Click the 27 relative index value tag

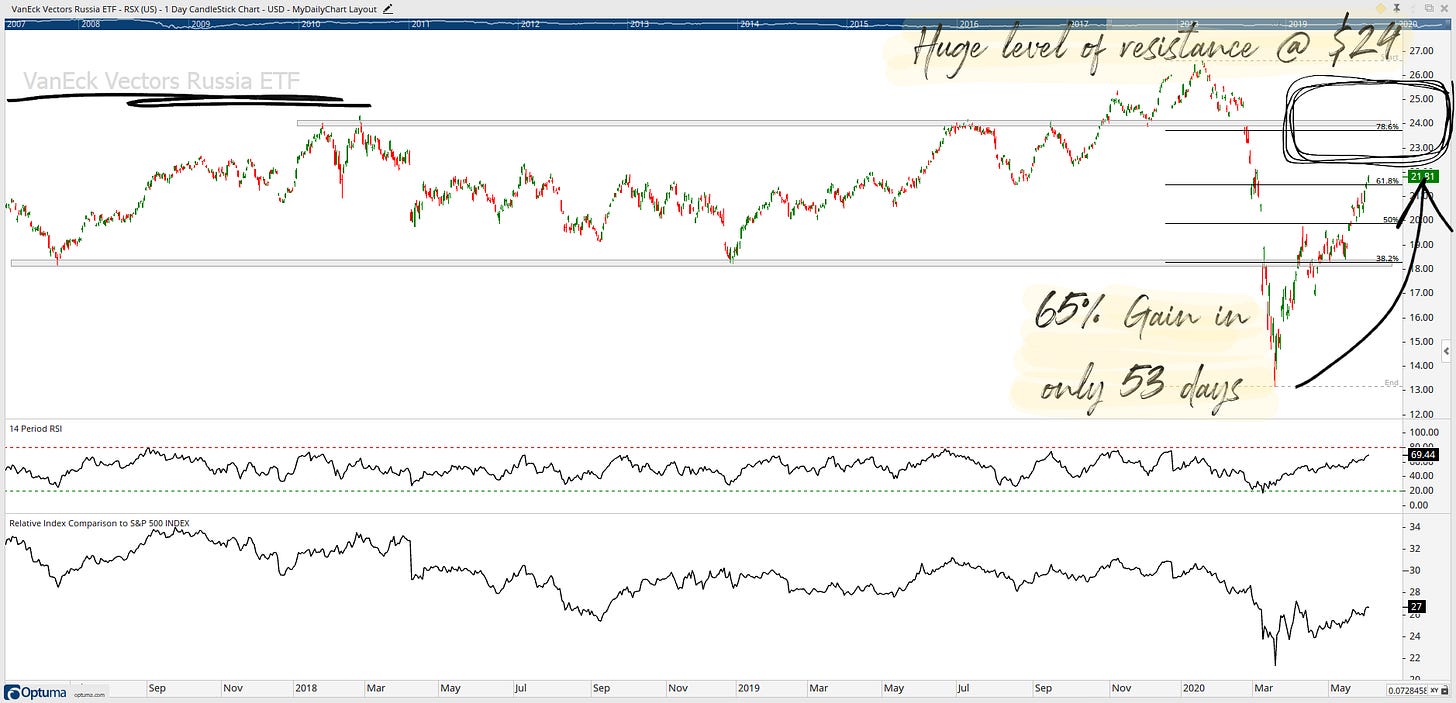coord(1416,606)
